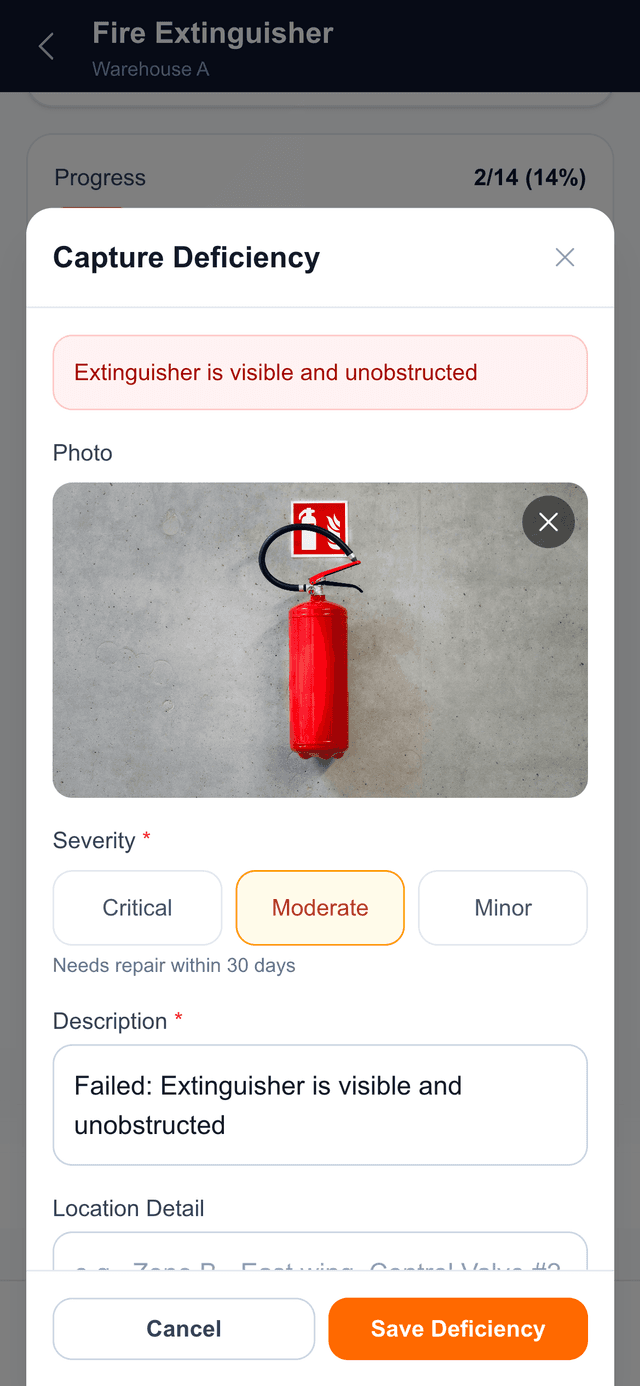Tap the Warehouse A subtitle
Image resolution: width=640 pixels, height=1386 pixels.
pyautogui.click(x=151, y=70)
